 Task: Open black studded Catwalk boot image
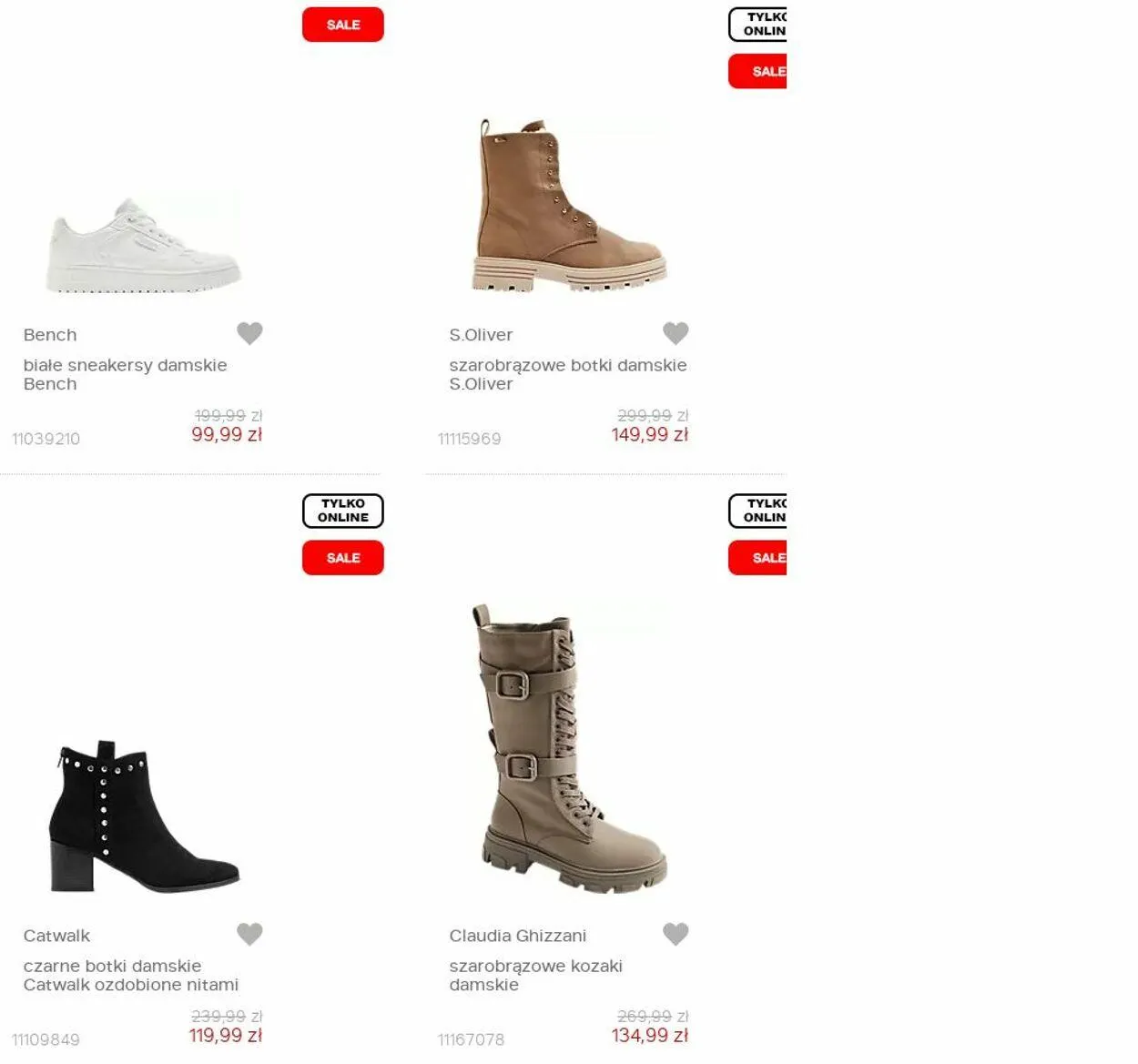[144, 816]
